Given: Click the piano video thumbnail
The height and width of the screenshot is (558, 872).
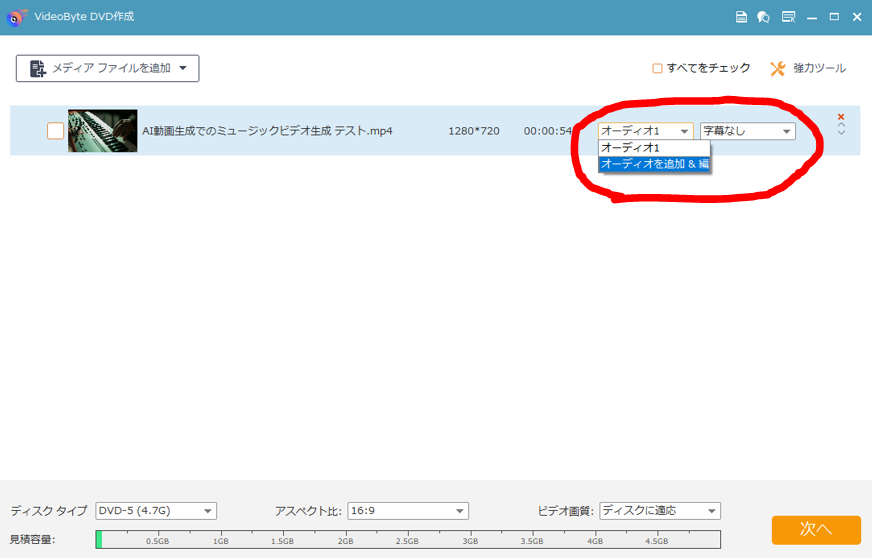Looking at the screenshot, I should pos(102,131).
